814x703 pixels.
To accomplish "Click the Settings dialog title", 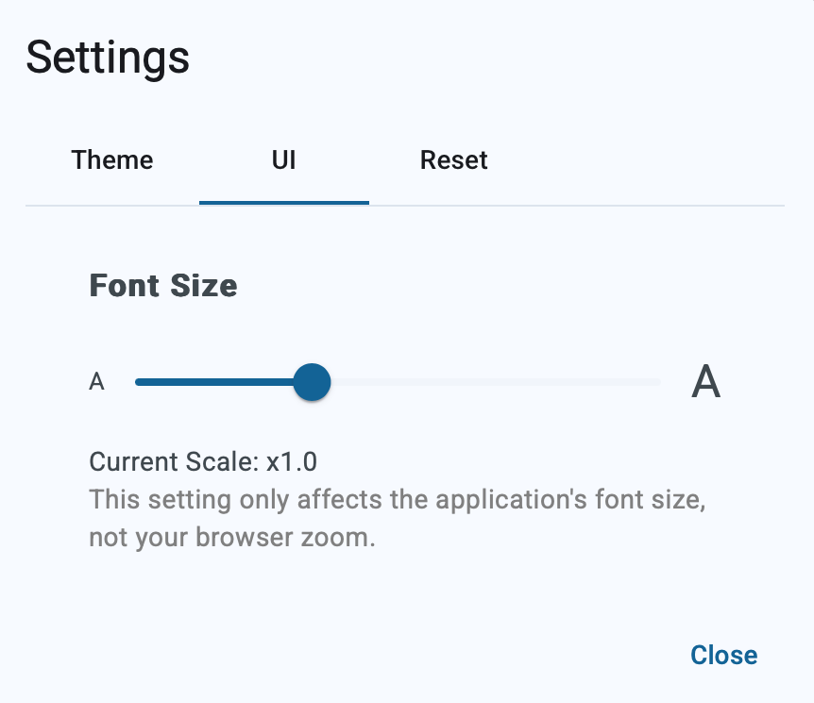I will pyautogui.click(x=107, y=57).
